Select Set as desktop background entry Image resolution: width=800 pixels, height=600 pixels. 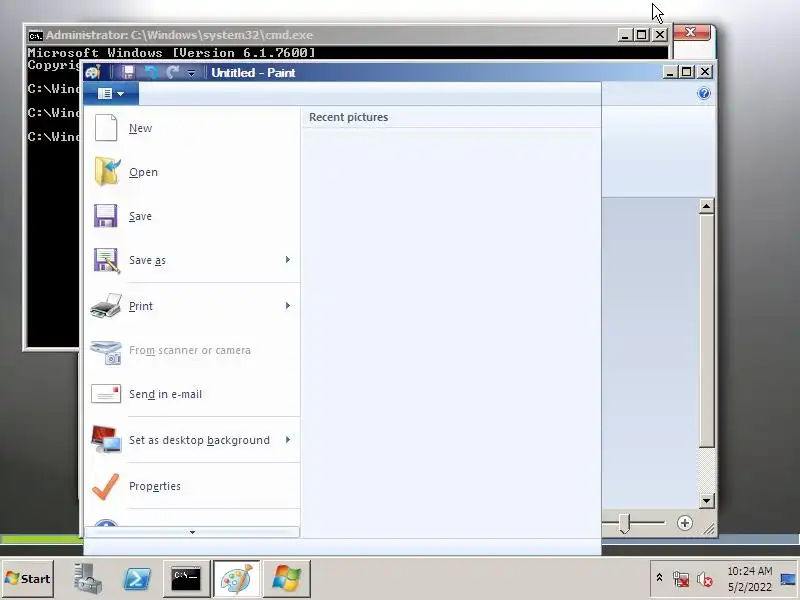pos(192,440)
